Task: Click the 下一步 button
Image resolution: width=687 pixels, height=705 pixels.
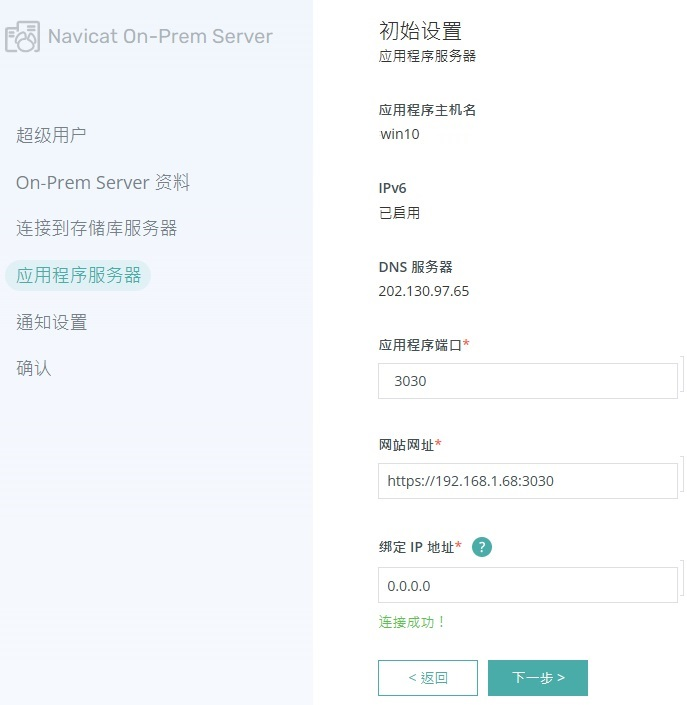Action: [538, 678]
